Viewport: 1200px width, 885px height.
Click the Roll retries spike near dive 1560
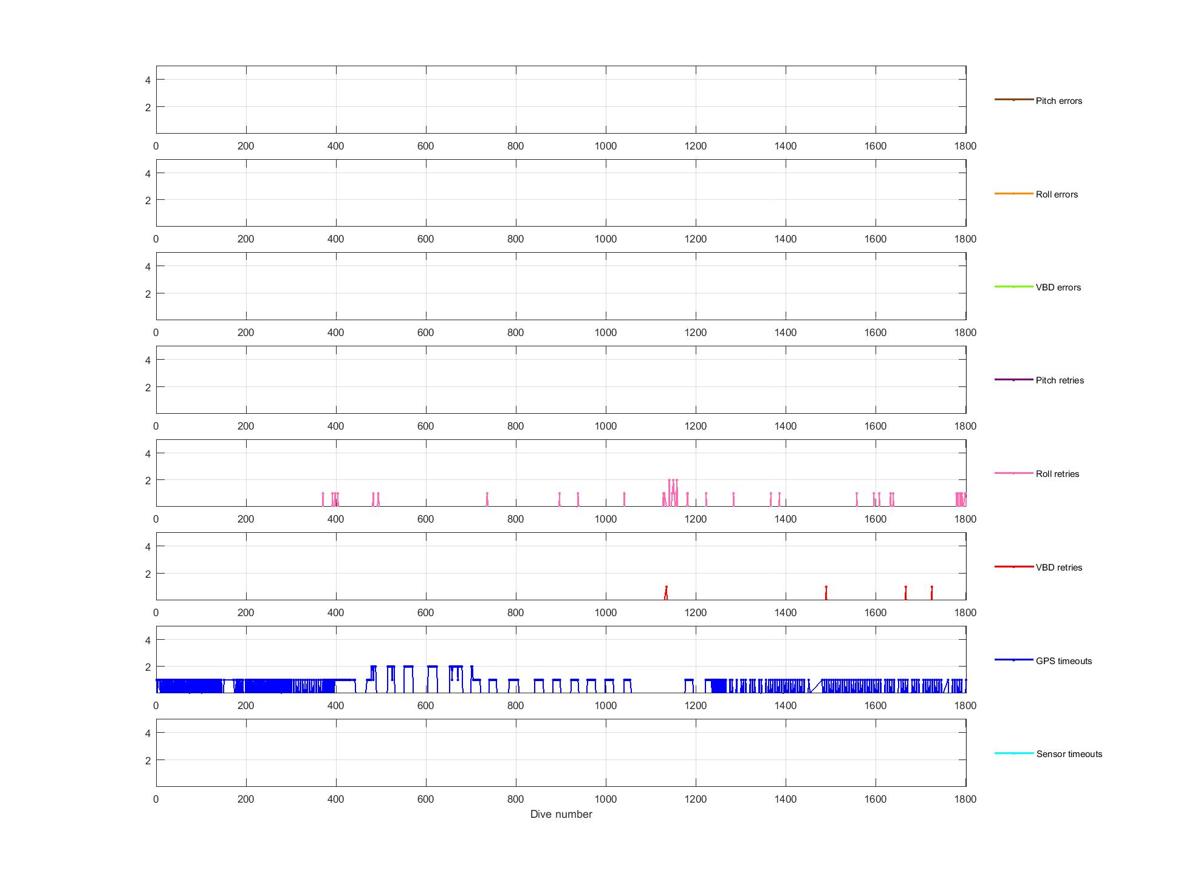[x=857, y=499]
